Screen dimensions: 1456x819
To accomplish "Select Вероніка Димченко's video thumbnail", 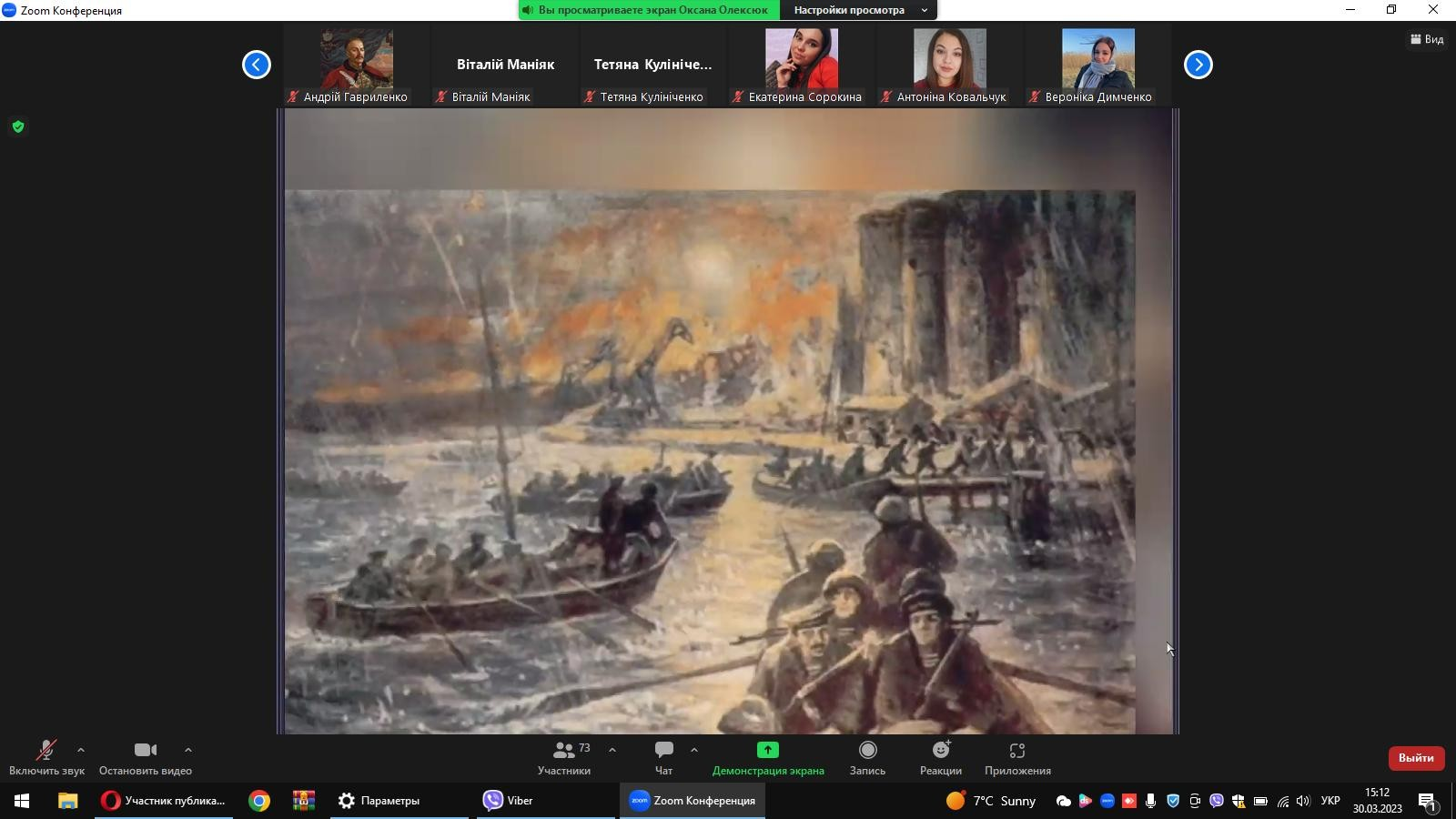I will tap(1097, 66).
